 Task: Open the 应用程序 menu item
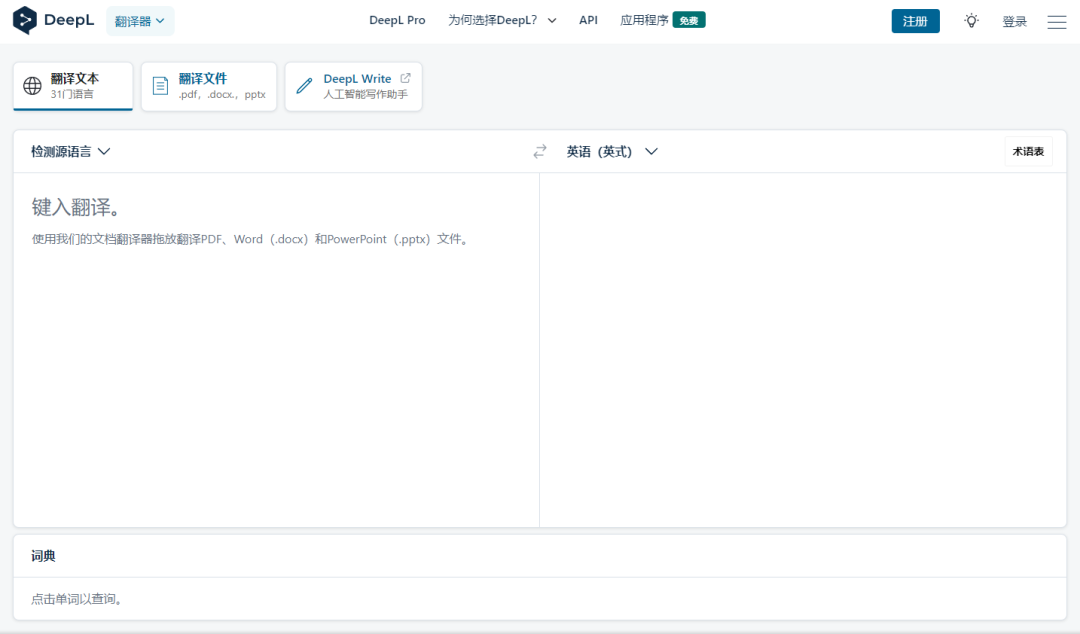(x=644, y=21)
